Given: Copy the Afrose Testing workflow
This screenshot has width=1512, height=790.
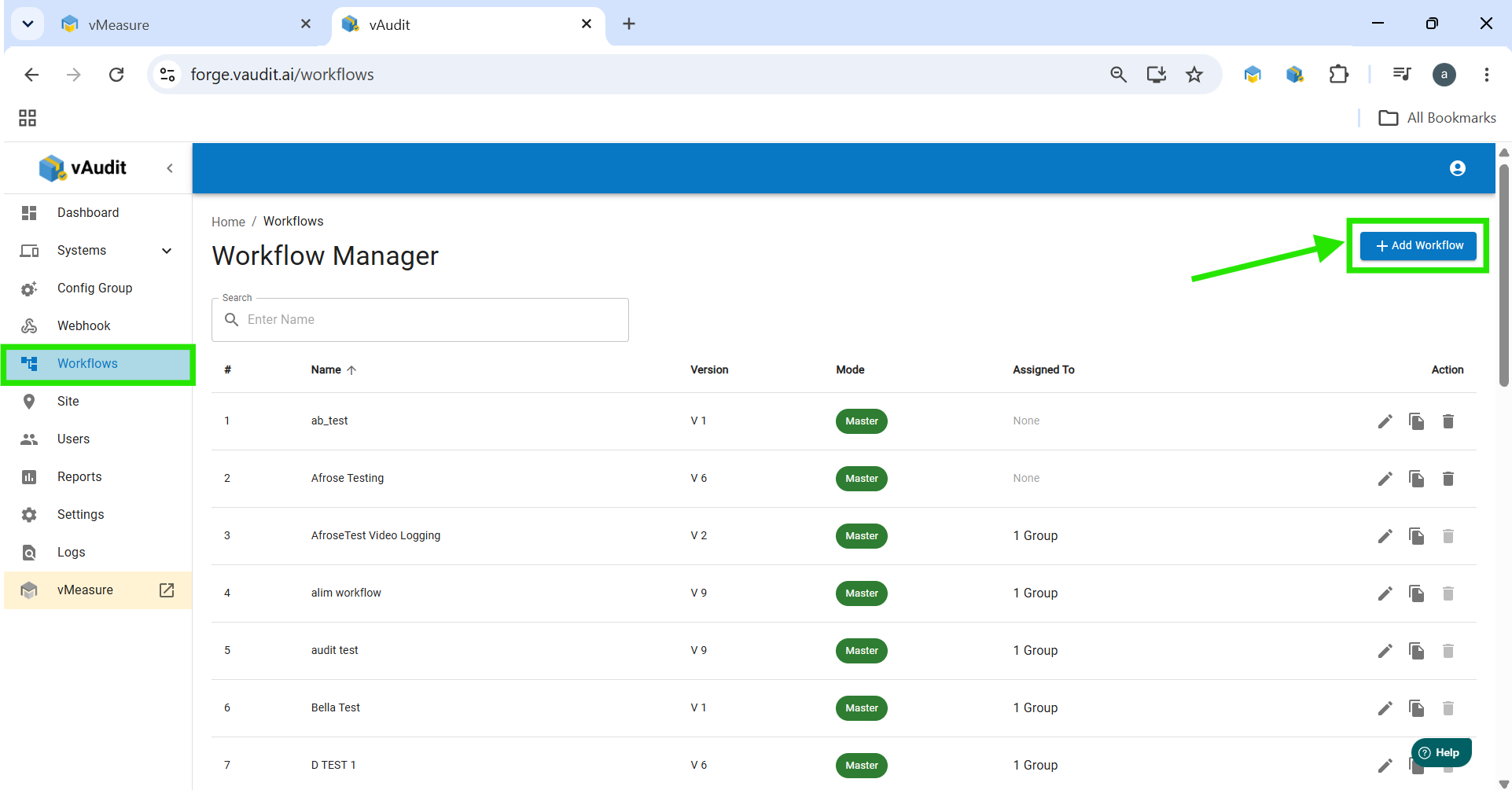Looking at the screenshot, I should coord(1416,479).
